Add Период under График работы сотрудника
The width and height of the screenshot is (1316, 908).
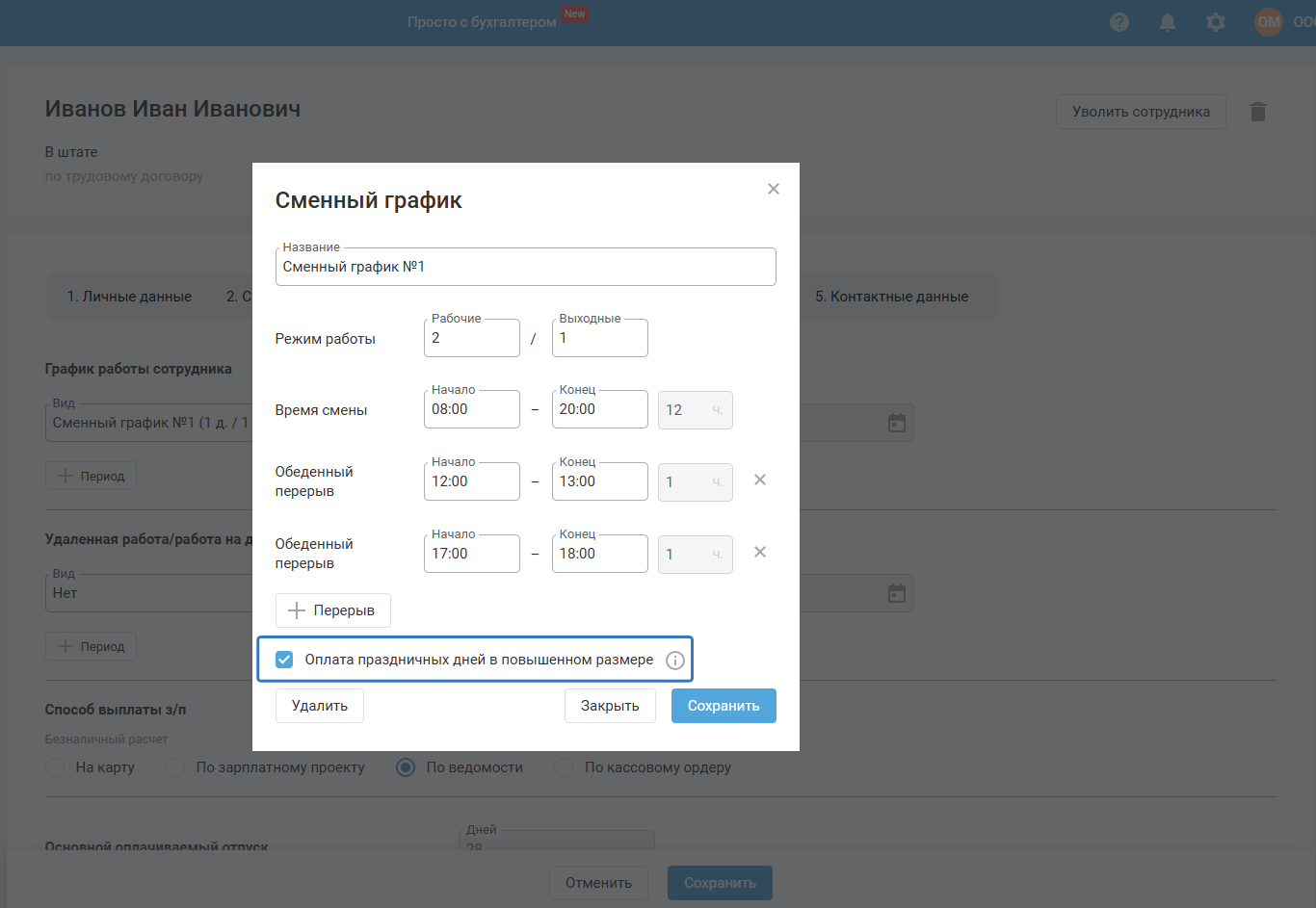click(x=91, y=476)
